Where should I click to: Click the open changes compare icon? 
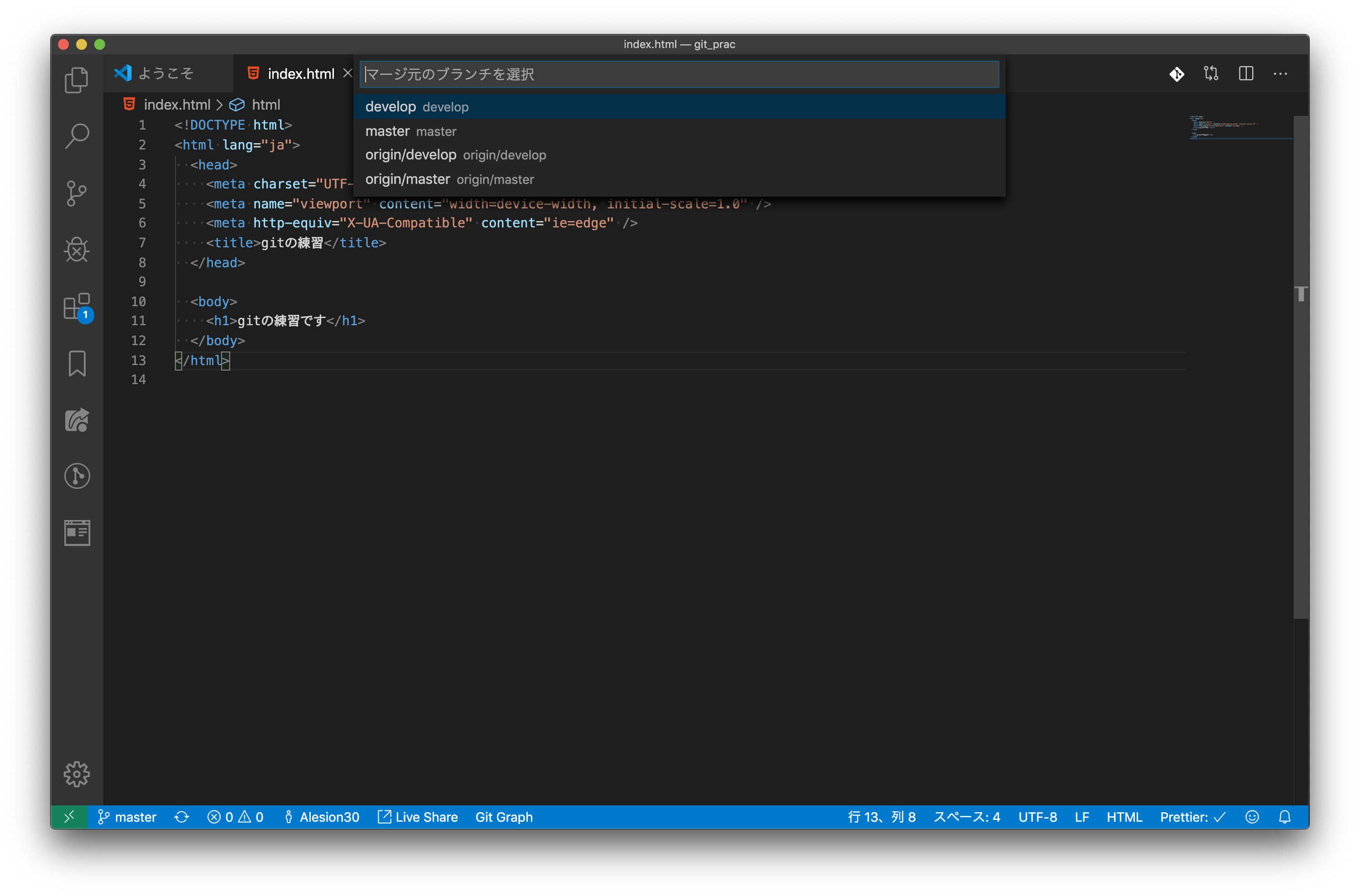1211,74
